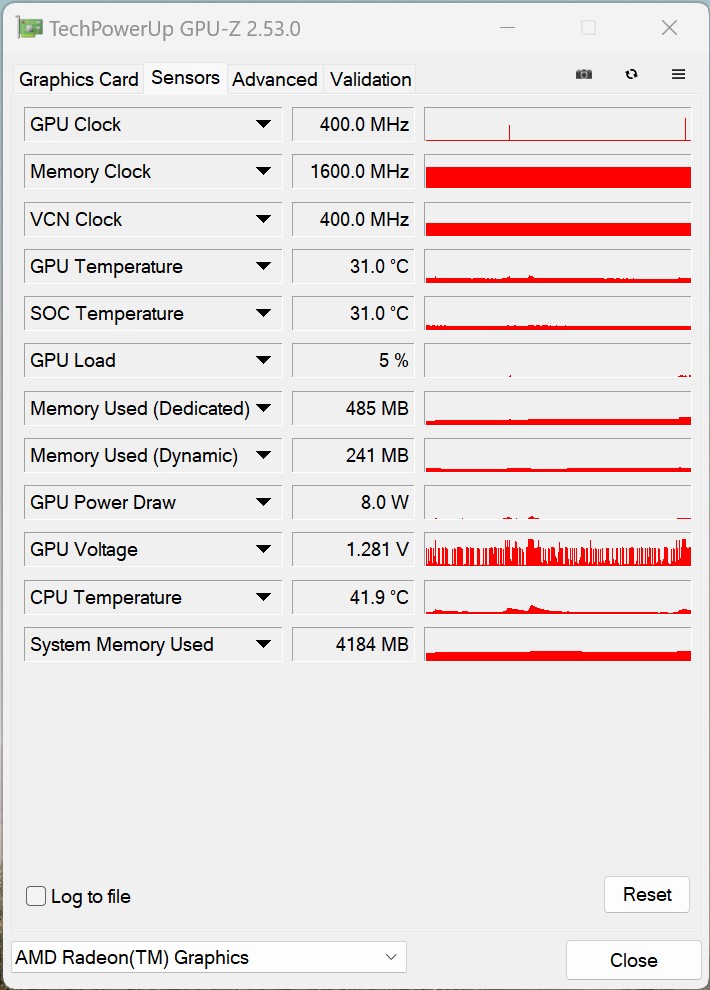Click the screenshot camera icon

coord(584,75)
